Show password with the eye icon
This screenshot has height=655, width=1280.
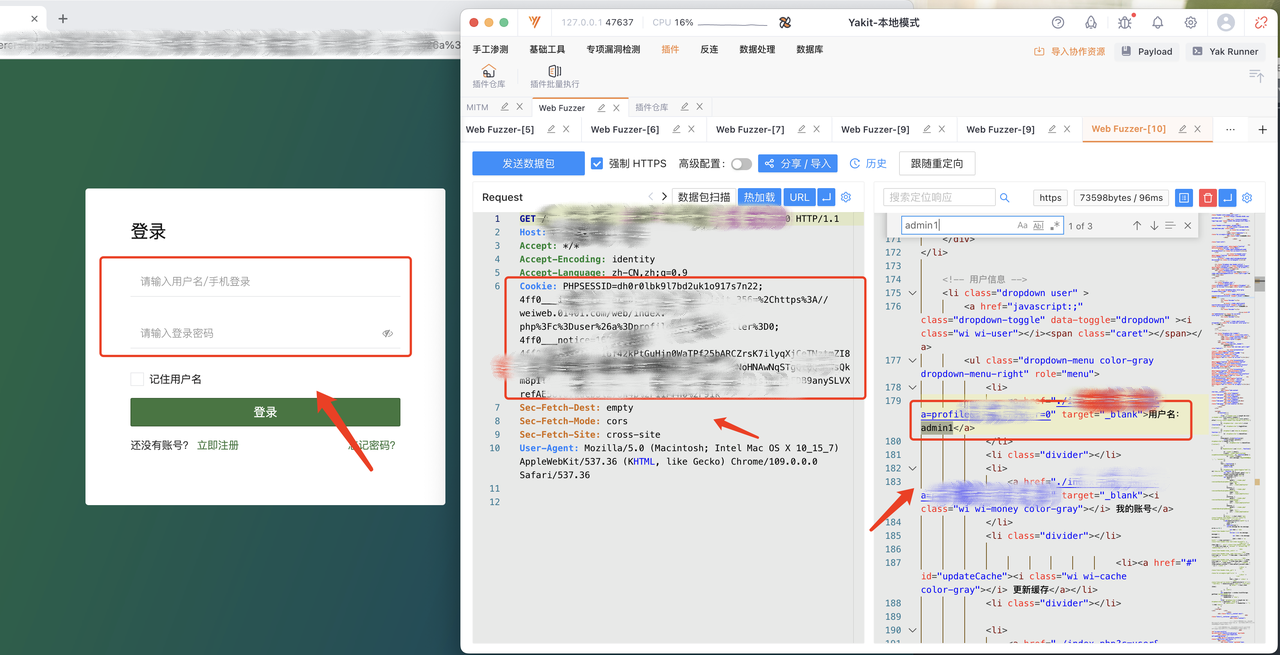point(387,333)
